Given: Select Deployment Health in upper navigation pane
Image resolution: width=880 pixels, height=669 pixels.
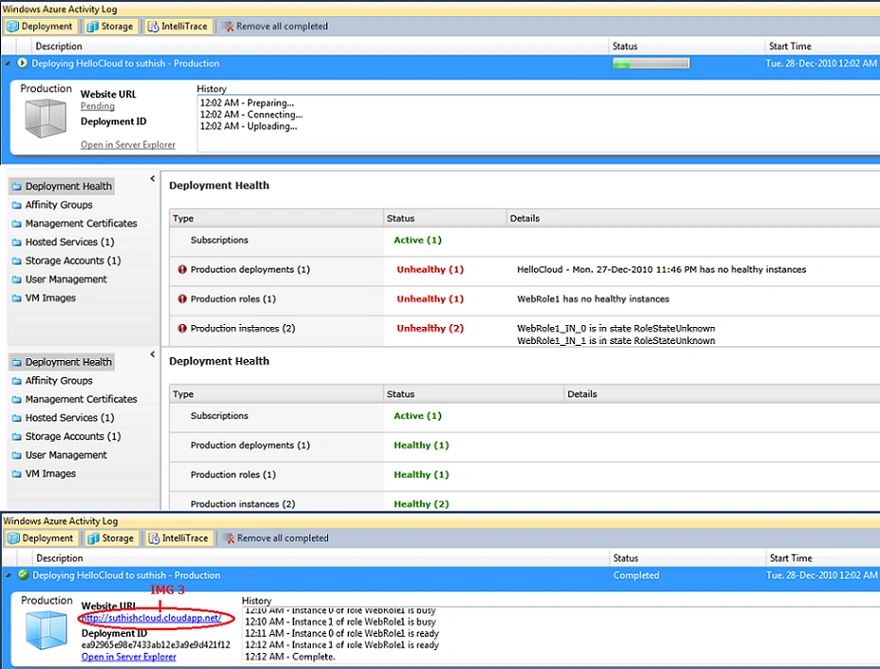Looking at the screenshot, I should [x=62, y=186].
